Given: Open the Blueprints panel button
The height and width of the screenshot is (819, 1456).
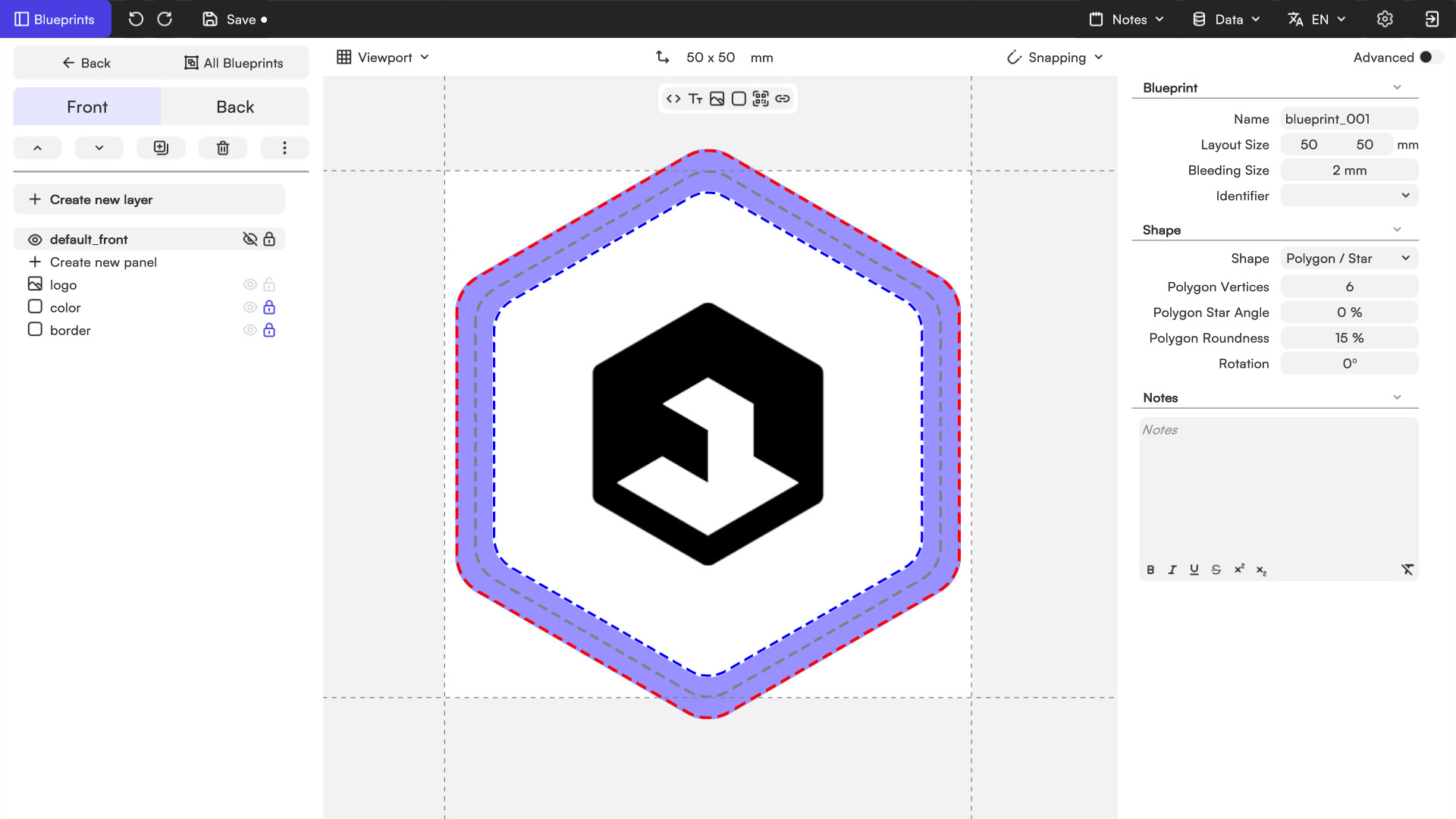Looking at the screenshot, I should [55, 19].
